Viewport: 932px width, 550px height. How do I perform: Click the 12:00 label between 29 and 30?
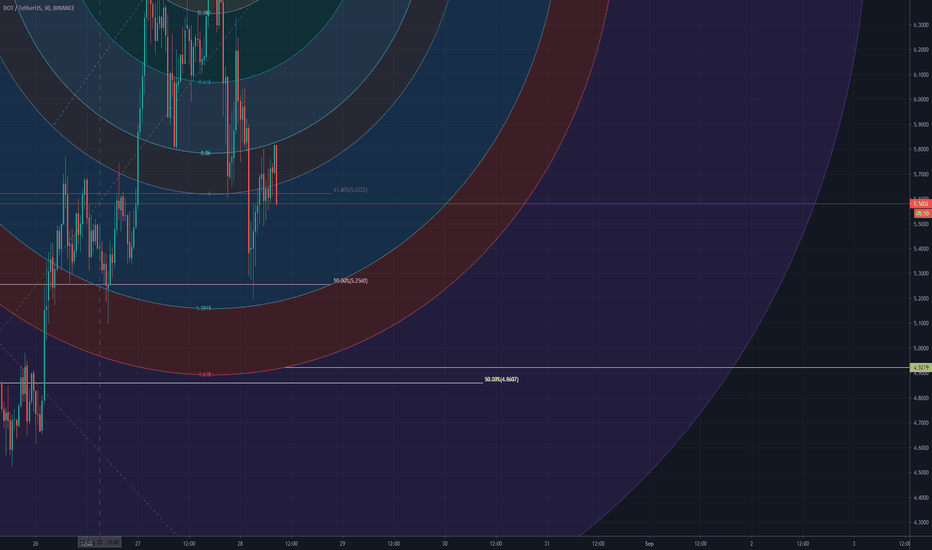click(393, 543)
